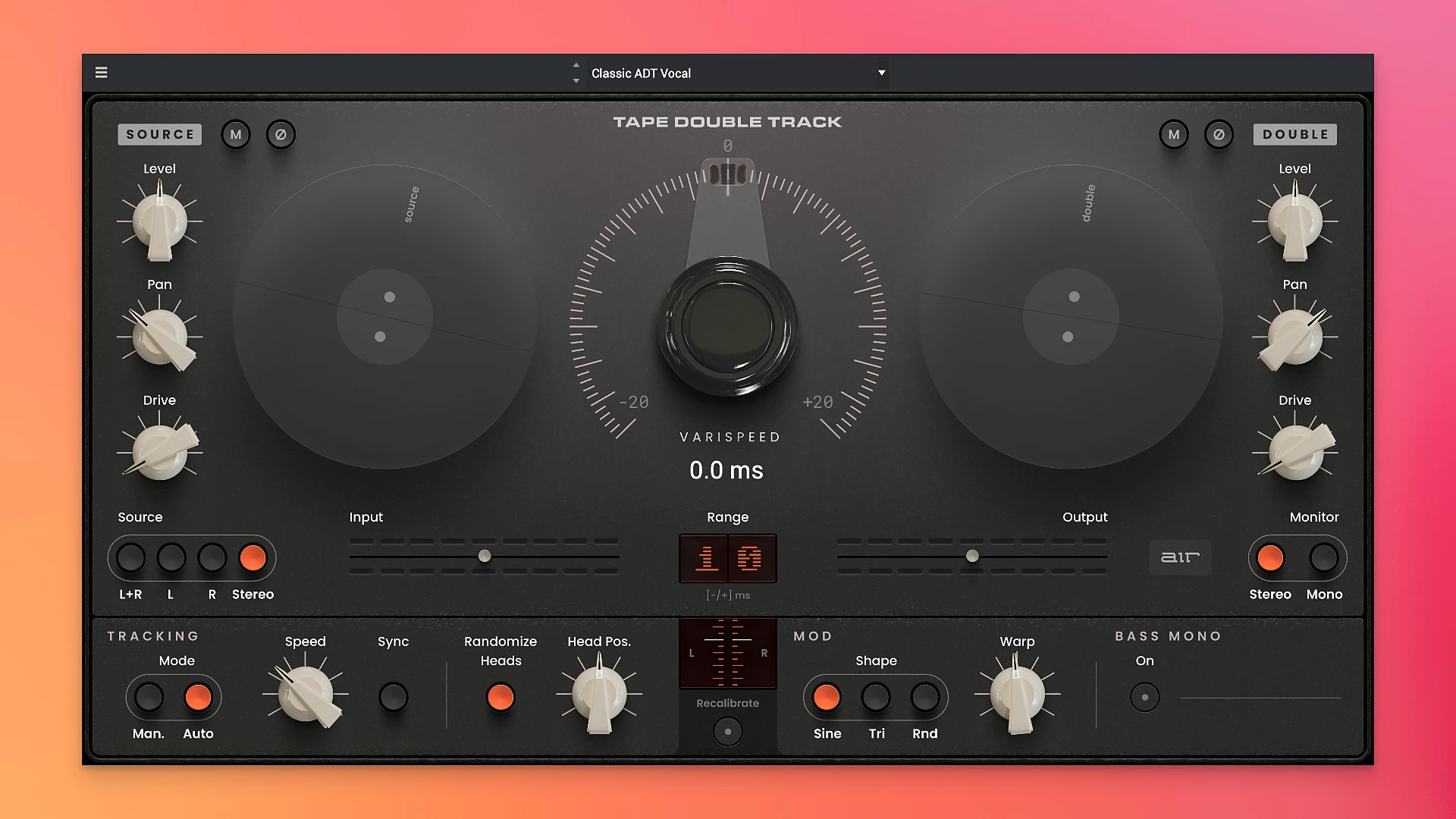Select L source mode
The width and height of the screenshot is (1456, 819).
pyautogui.click(x=171, y=558)
